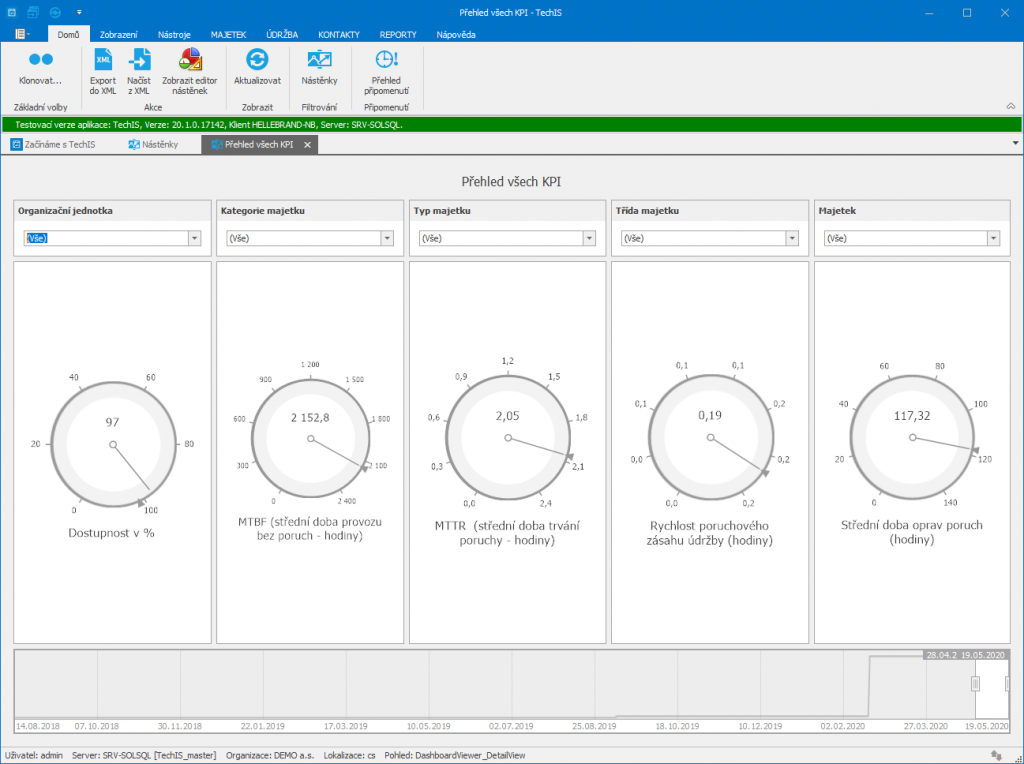1024x764 pixels.
Task: Collapse the ribbon with the chevron
Action: (x=1010, y=106)
